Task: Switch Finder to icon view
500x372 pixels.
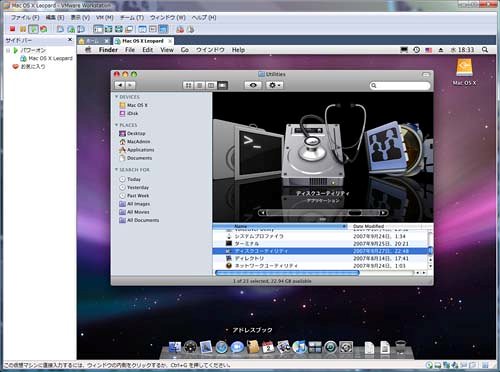Action: coord(188,85)
